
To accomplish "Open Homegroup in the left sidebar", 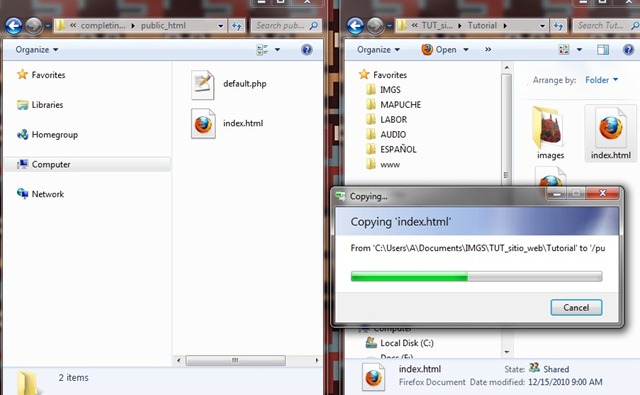I will coord(47,135).
